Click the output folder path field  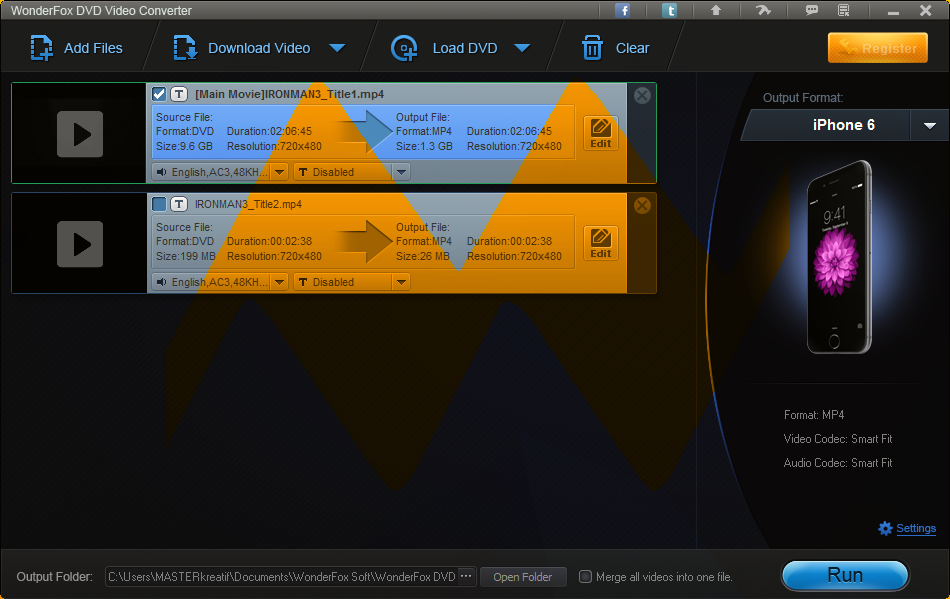[x=282, y=577]
